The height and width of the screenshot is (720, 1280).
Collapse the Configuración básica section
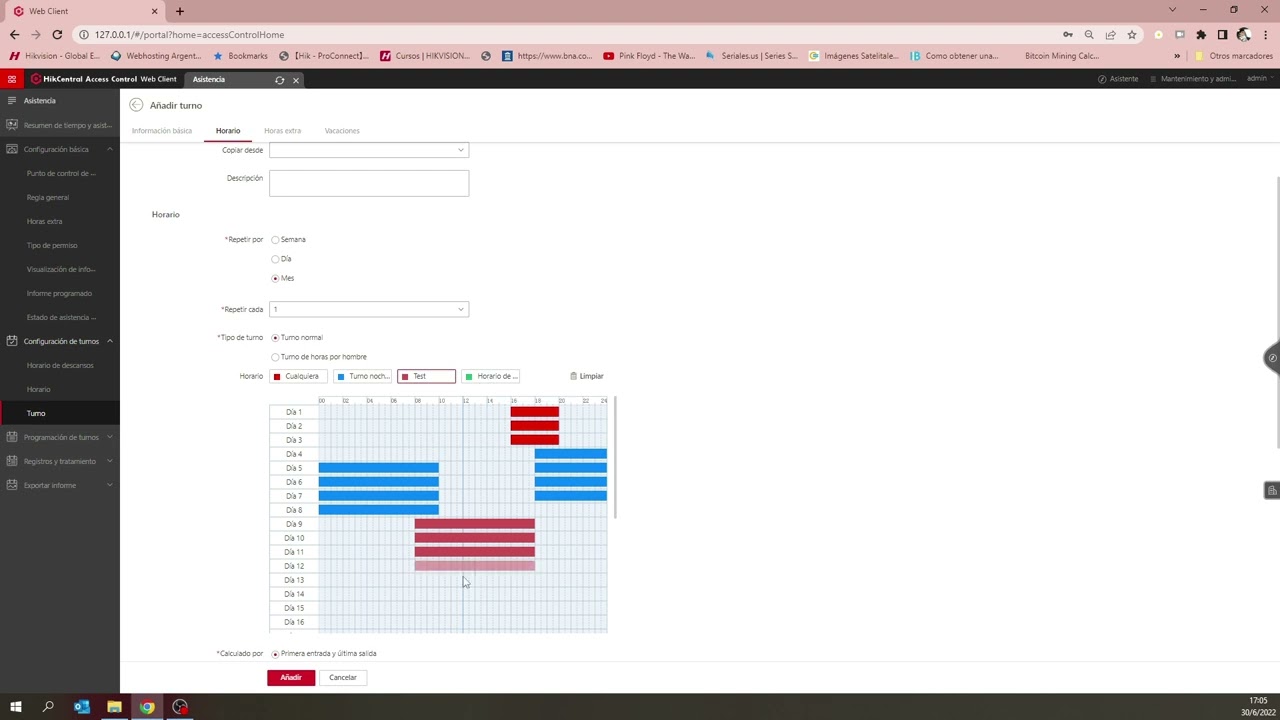[x=110, y=149]
